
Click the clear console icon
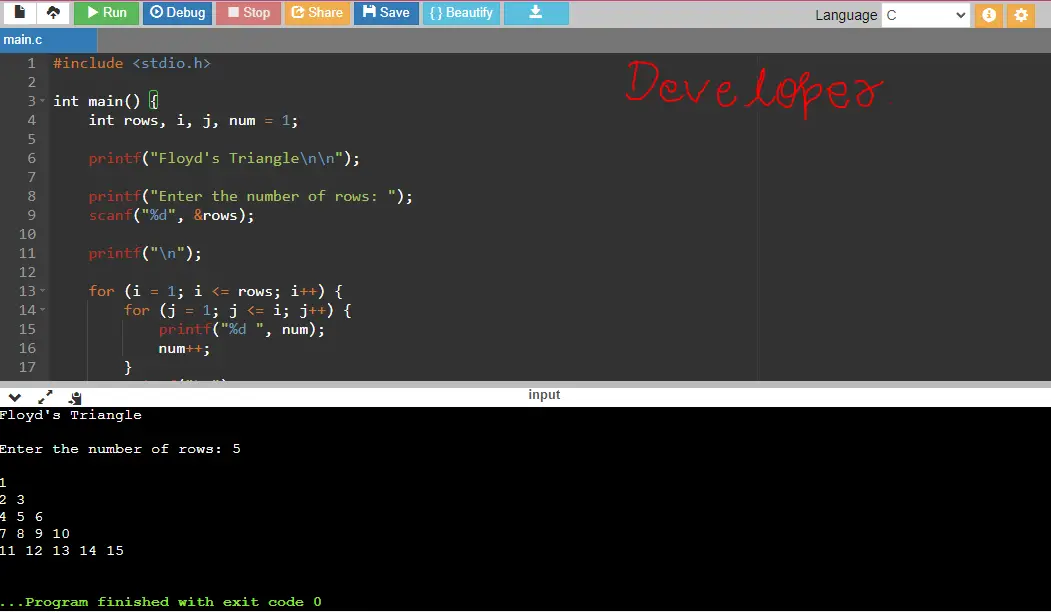click(74, 397)
